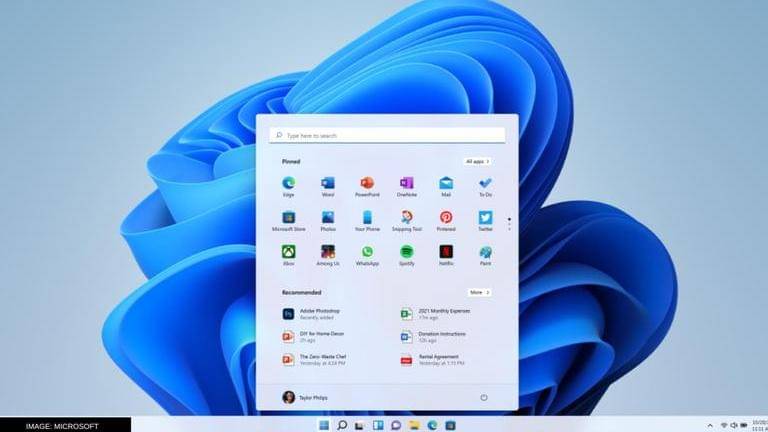Open Microsoft Edge from pinned apps
This screenshot has height=432, width=768.
click(288, 184)
